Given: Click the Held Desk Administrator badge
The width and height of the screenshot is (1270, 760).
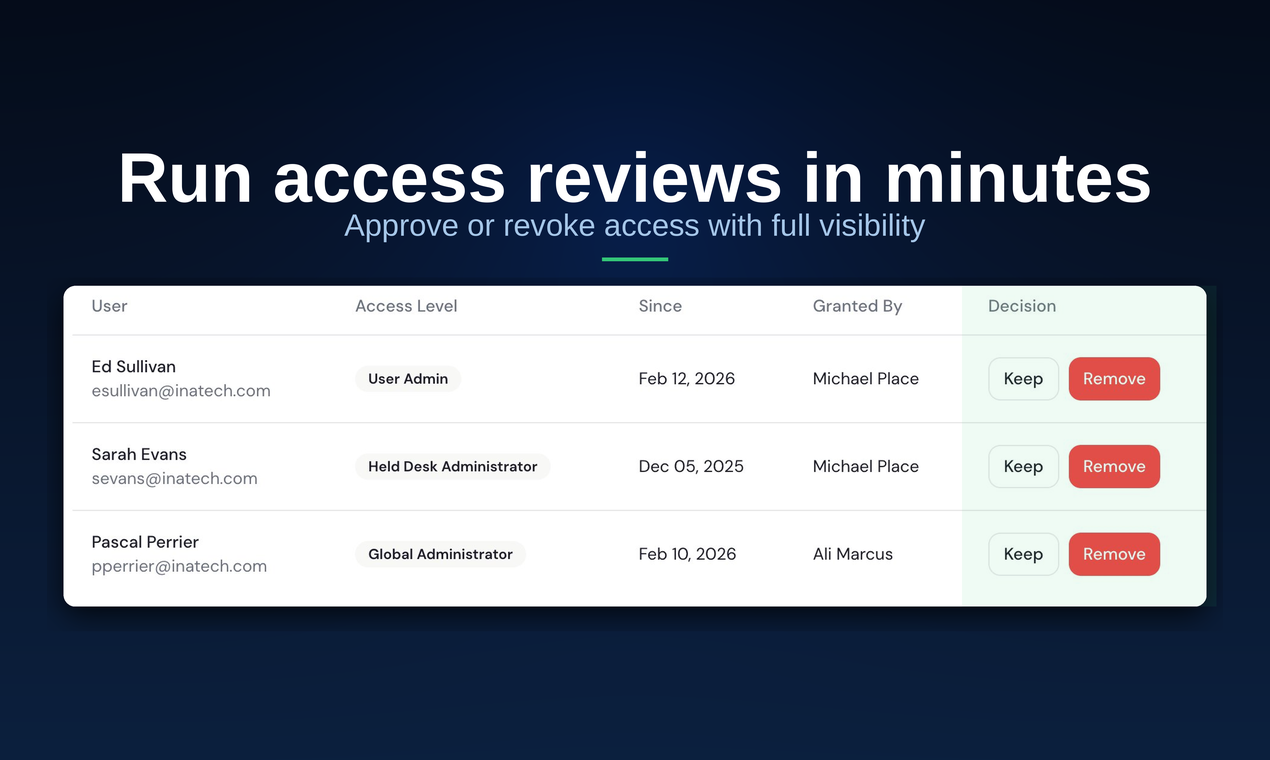Looking at the screenshot, I should point(452,466).
